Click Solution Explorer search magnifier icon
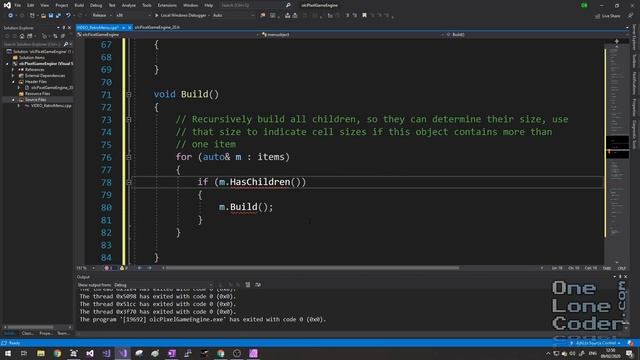Viewport: 640px width, 360px height. 66,44
